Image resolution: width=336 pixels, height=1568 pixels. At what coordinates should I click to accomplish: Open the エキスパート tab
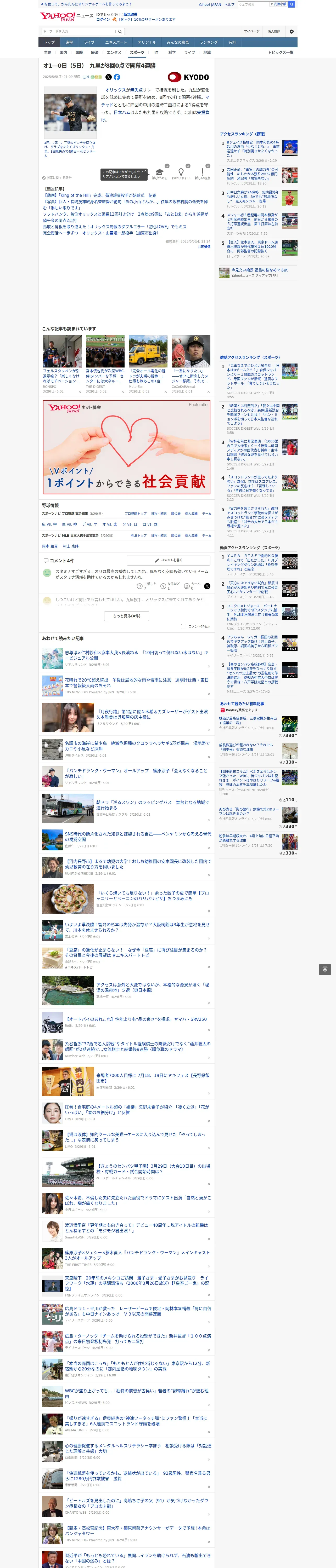coord(116,43)
